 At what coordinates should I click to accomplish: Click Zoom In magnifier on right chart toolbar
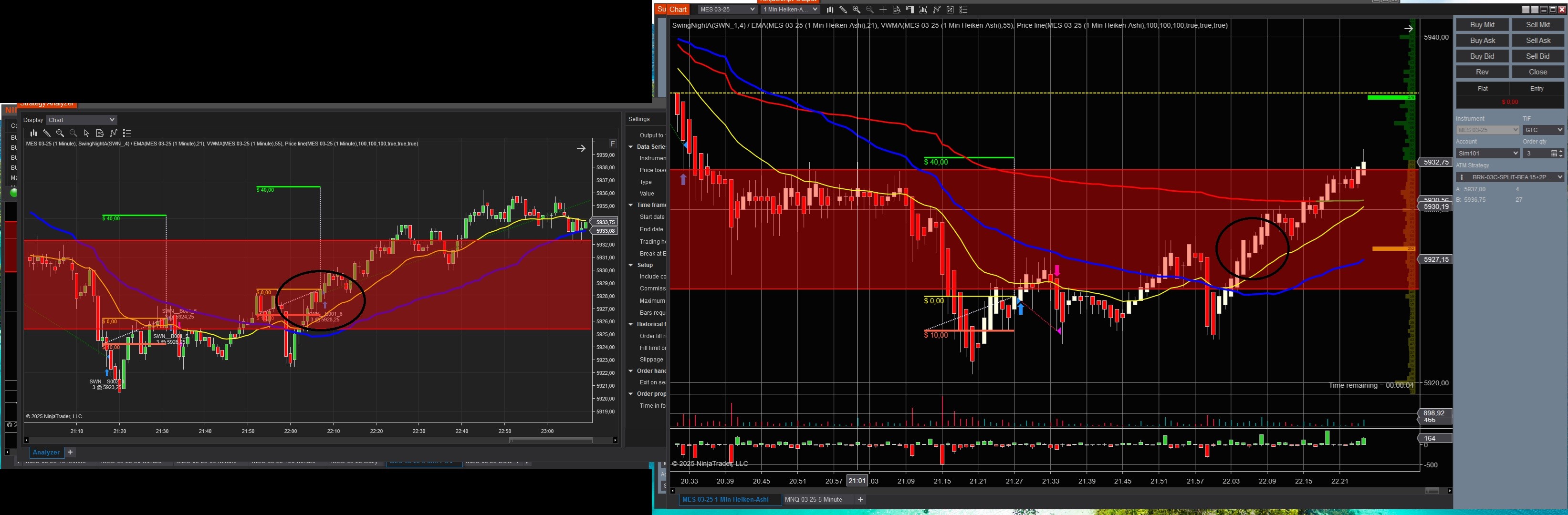click(857, 10)
